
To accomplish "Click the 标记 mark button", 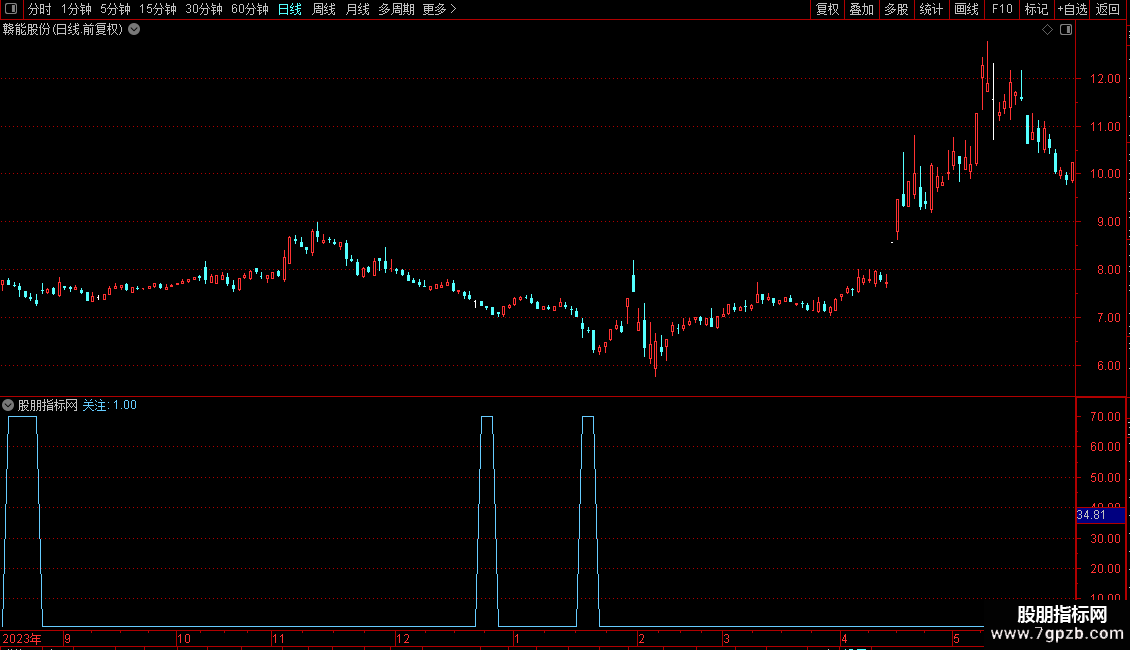I will pos(1036,9).
